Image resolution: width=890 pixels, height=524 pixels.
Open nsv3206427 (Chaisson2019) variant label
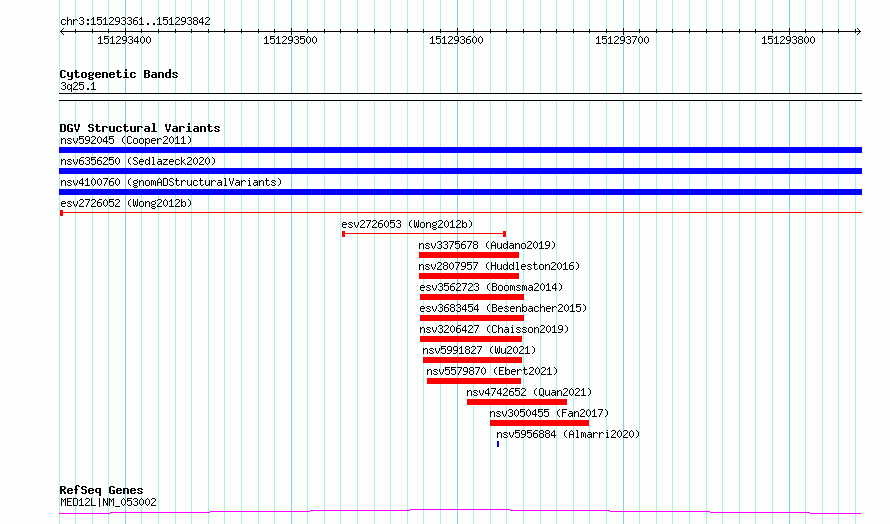coord(494,329)
